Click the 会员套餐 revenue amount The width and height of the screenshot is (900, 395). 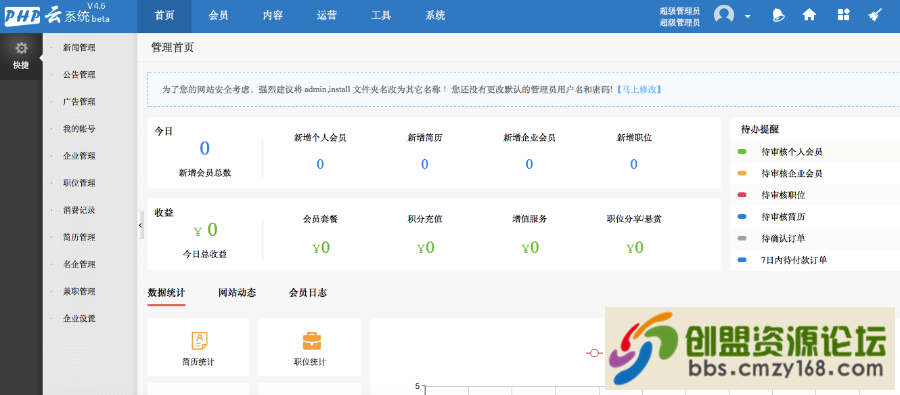(321, 248)
